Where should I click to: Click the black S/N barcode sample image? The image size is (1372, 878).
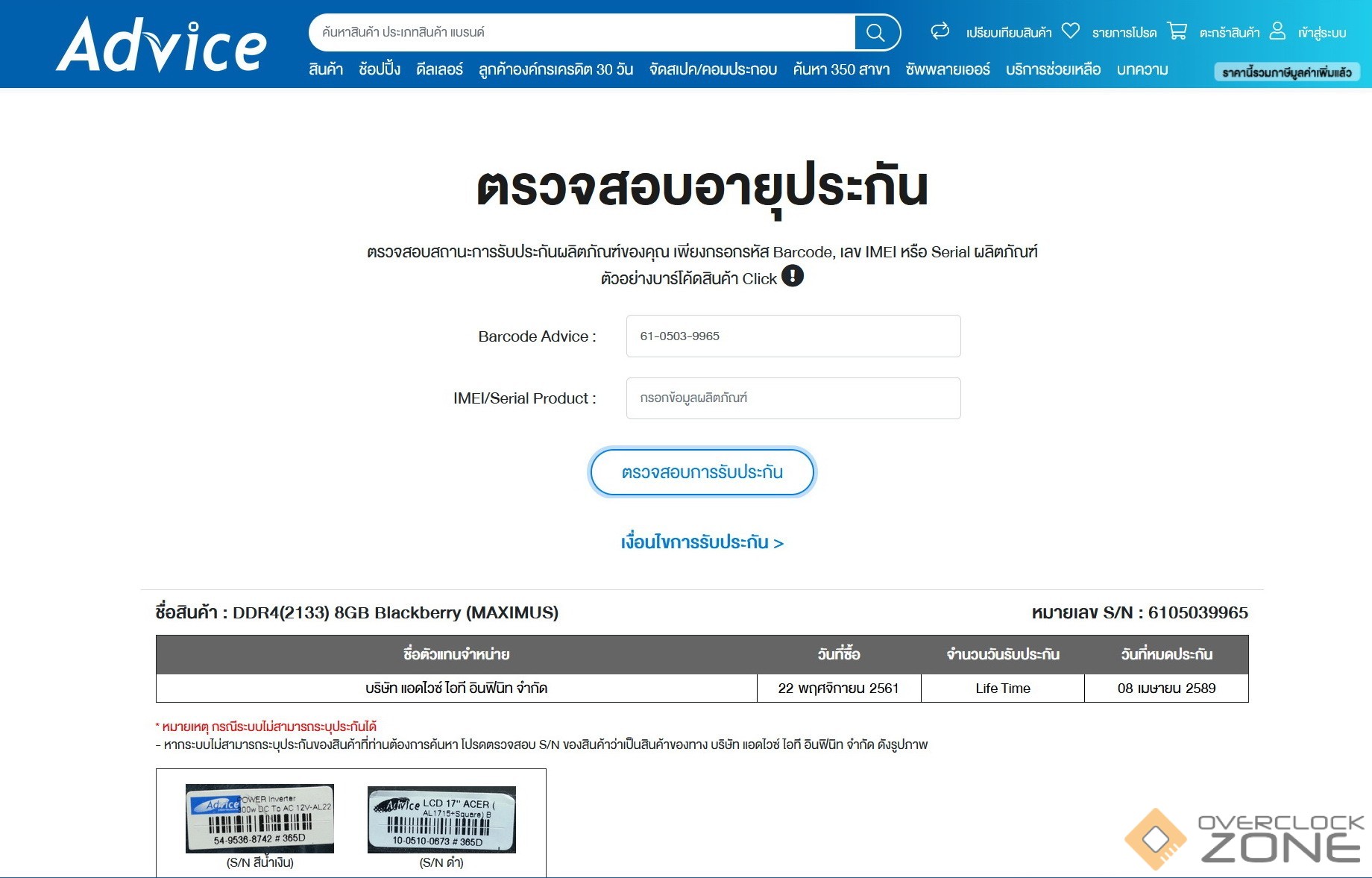[441, 820]
